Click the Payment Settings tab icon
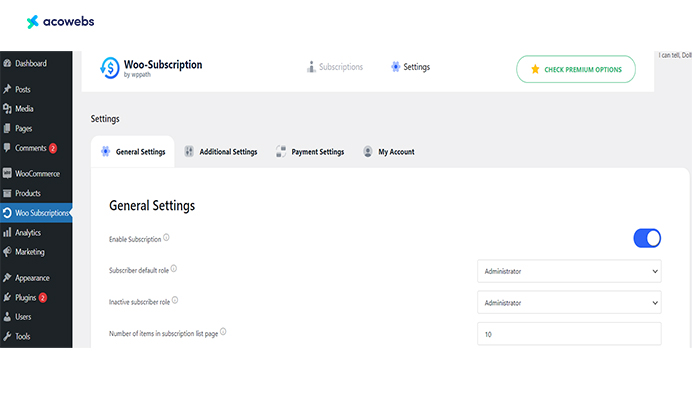 tap(281, 151)
